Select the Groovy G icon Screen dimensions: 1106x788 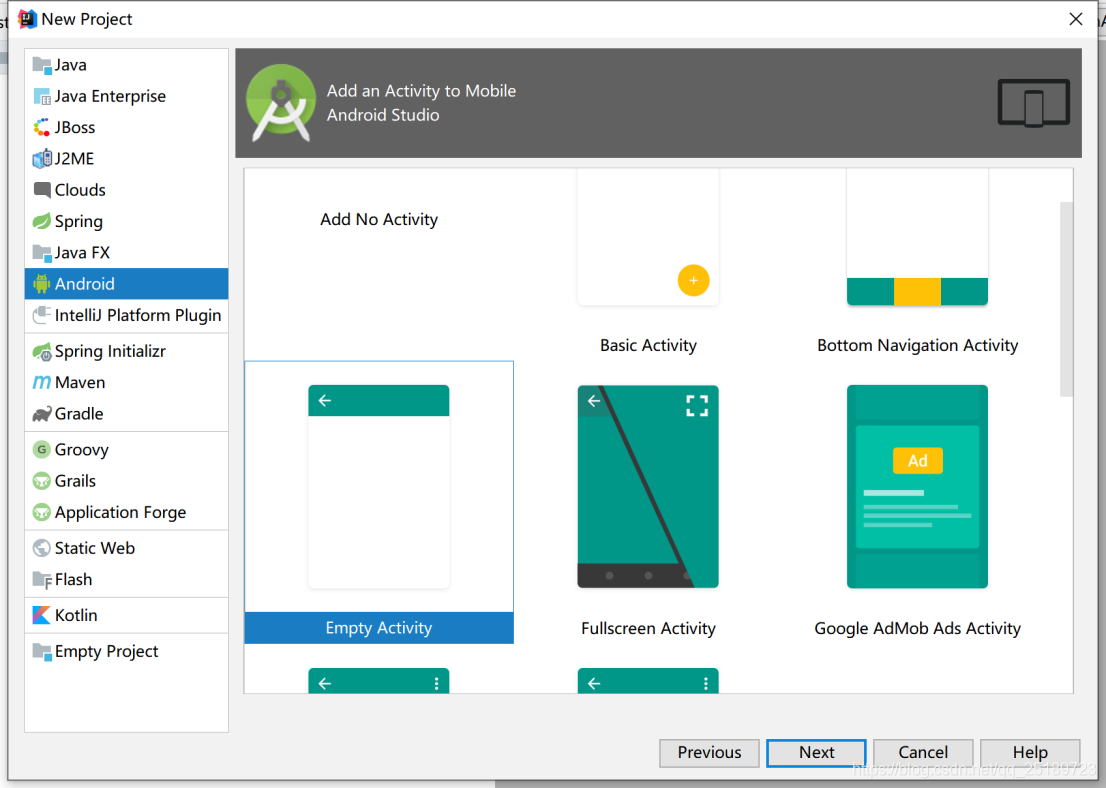42,449
